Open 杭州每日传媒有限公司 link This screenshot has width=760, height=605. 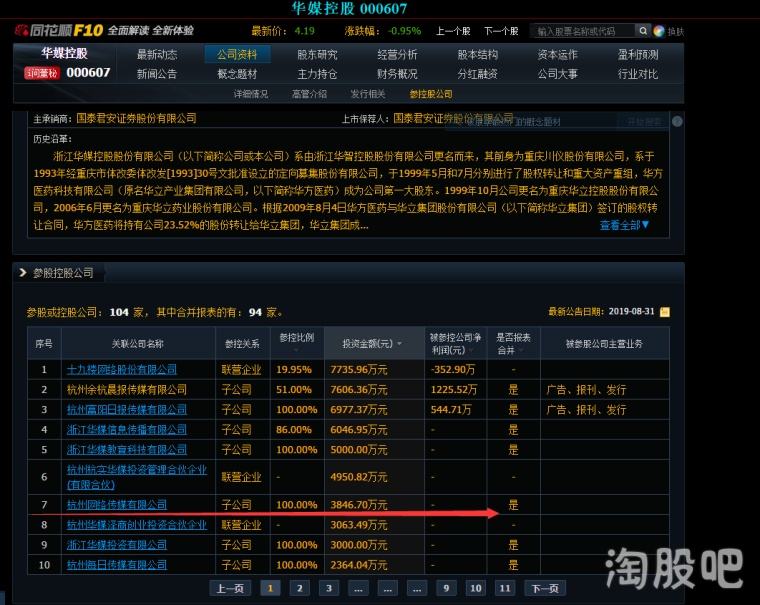click(x=117, y=565)
